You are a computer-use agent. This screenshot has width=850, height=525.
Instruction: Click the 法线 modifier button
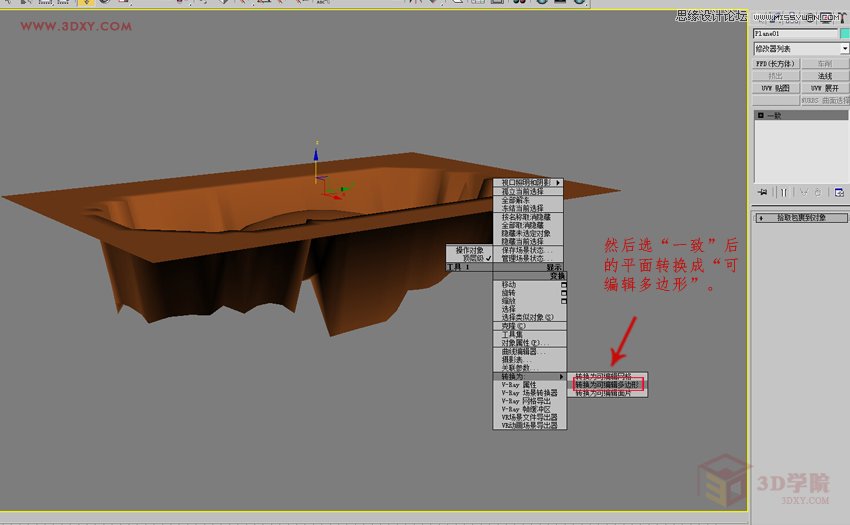[x=825, y=76]
